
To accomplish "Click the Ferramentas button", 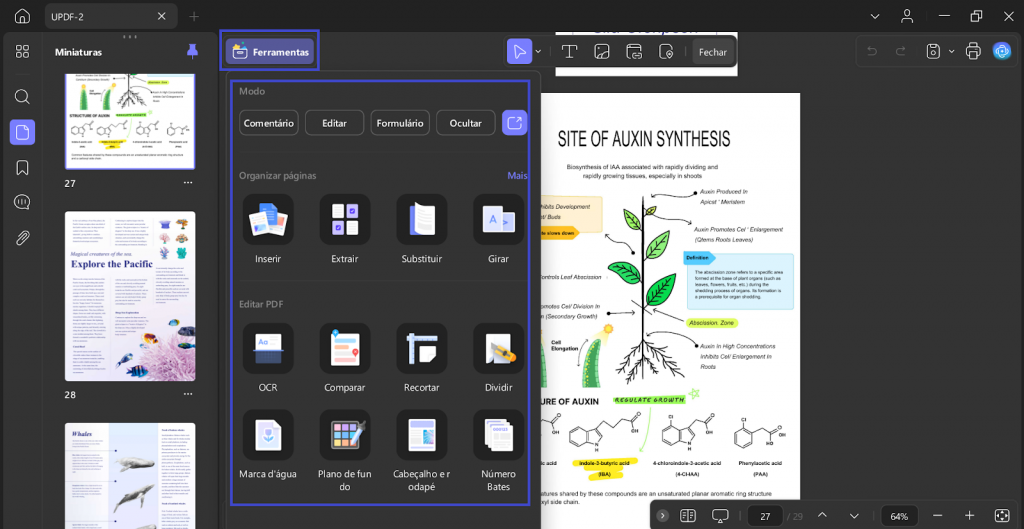I will tap(270, 52).
